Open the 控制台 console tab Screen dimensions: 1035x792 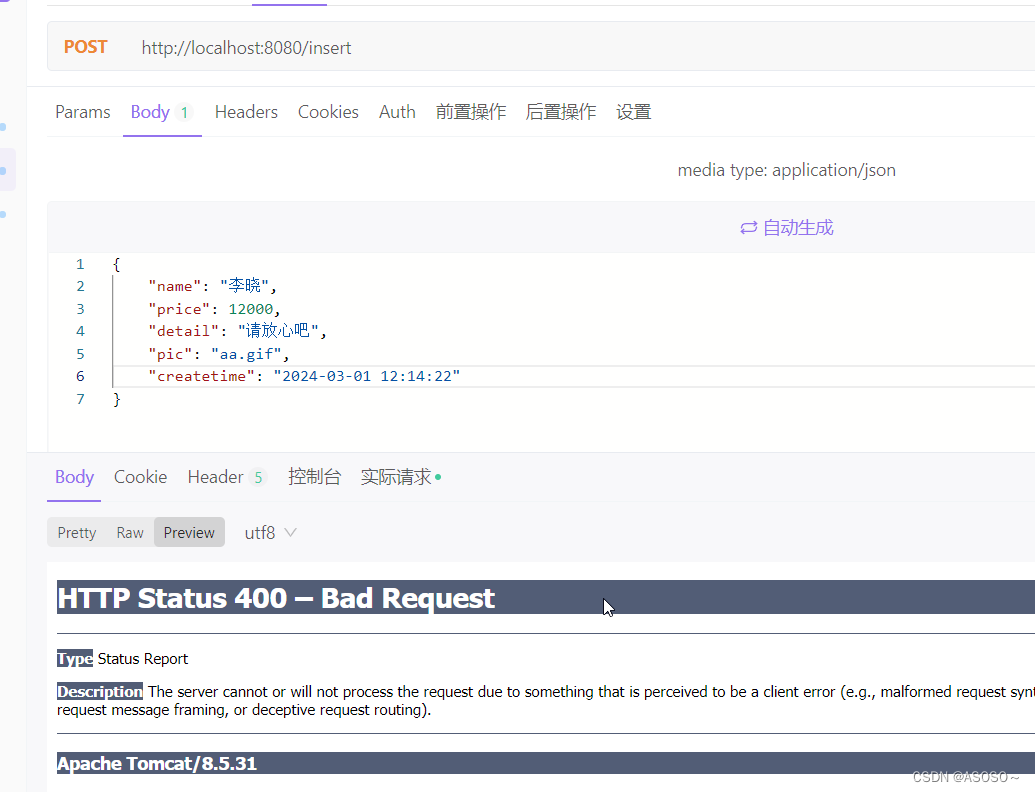coord(315,477)
